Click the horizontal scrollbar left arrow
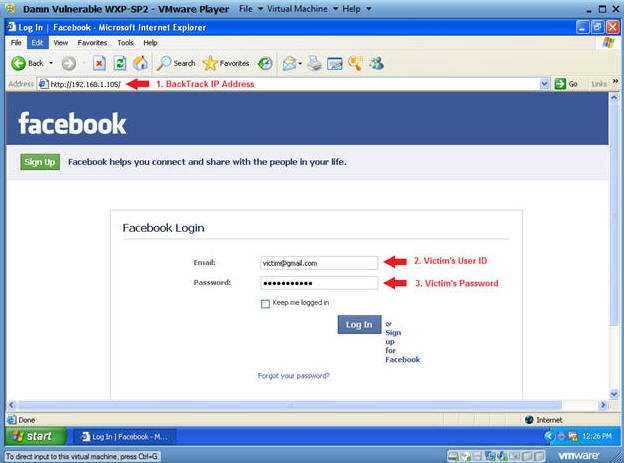The width and height of the screenshot is (624, 463). (12, 405)
